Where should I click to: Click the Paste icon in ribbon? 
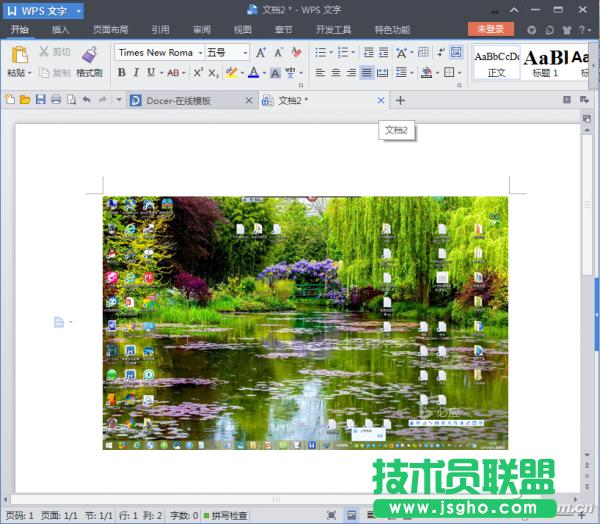point(18,56)
